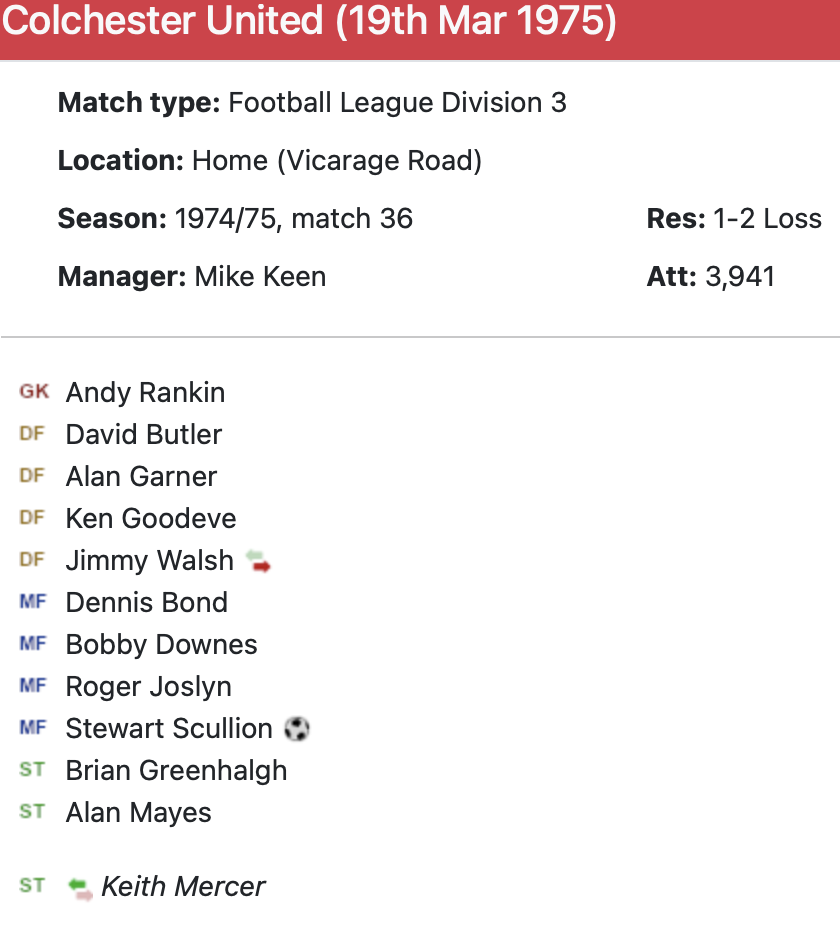Image resolution: width=840 pixels, height=926 pixels.
Task: Click the GK icon beside Andy Rankin
Action: [33, 392]
